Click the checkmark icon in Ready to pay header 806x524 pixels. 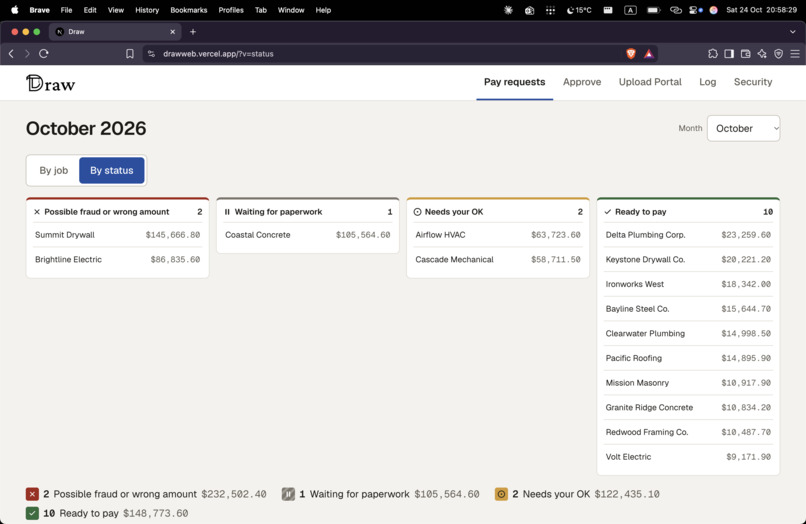(x=608, y=212)
